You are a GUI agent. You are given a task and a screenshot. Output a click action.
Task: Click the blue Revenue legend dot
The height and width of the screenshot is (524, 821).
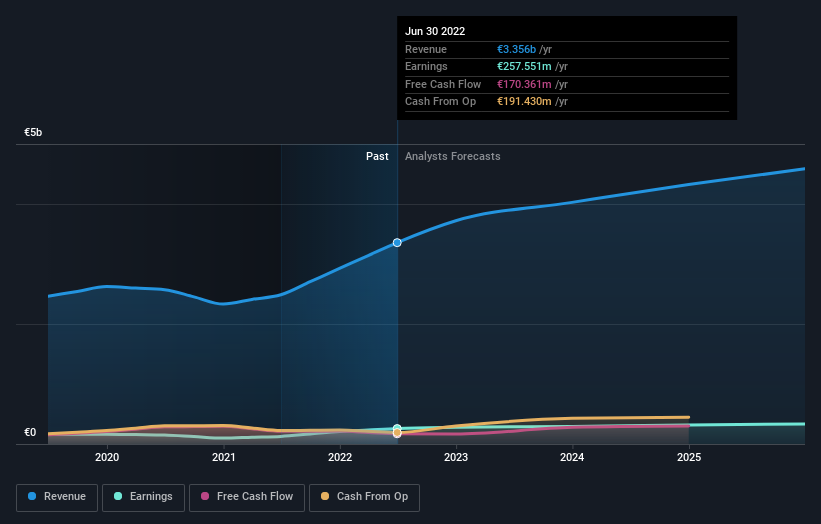click(x=32, y=496)
